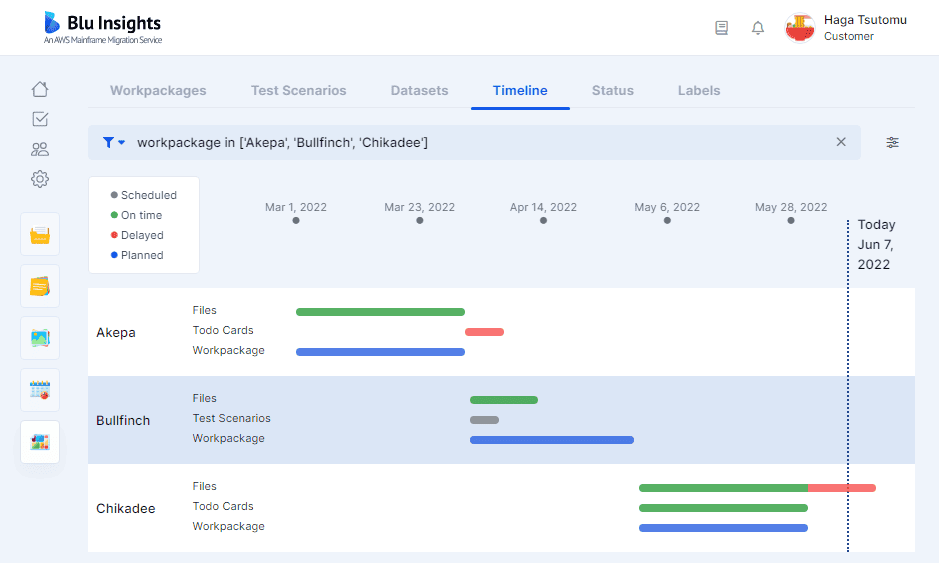
Task: Click Akepa's blue Workpackage bar
Action: pyautogui.click(x=380, y=352)
